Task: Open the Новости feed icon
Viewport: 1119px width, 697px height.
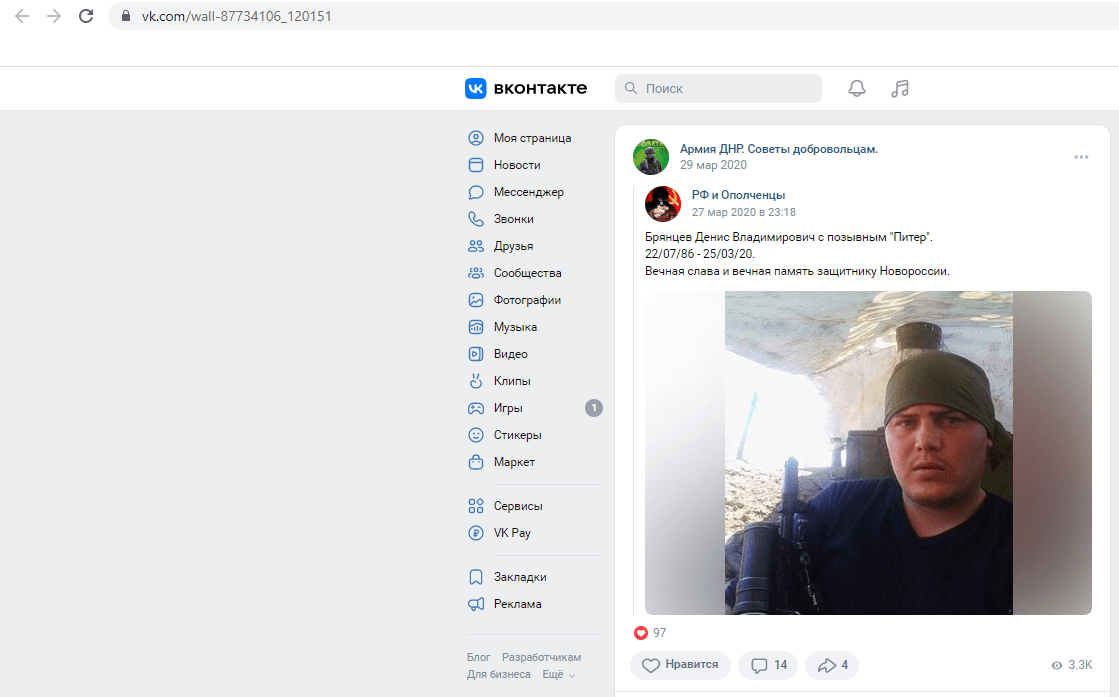Action: tap(476, 165)
